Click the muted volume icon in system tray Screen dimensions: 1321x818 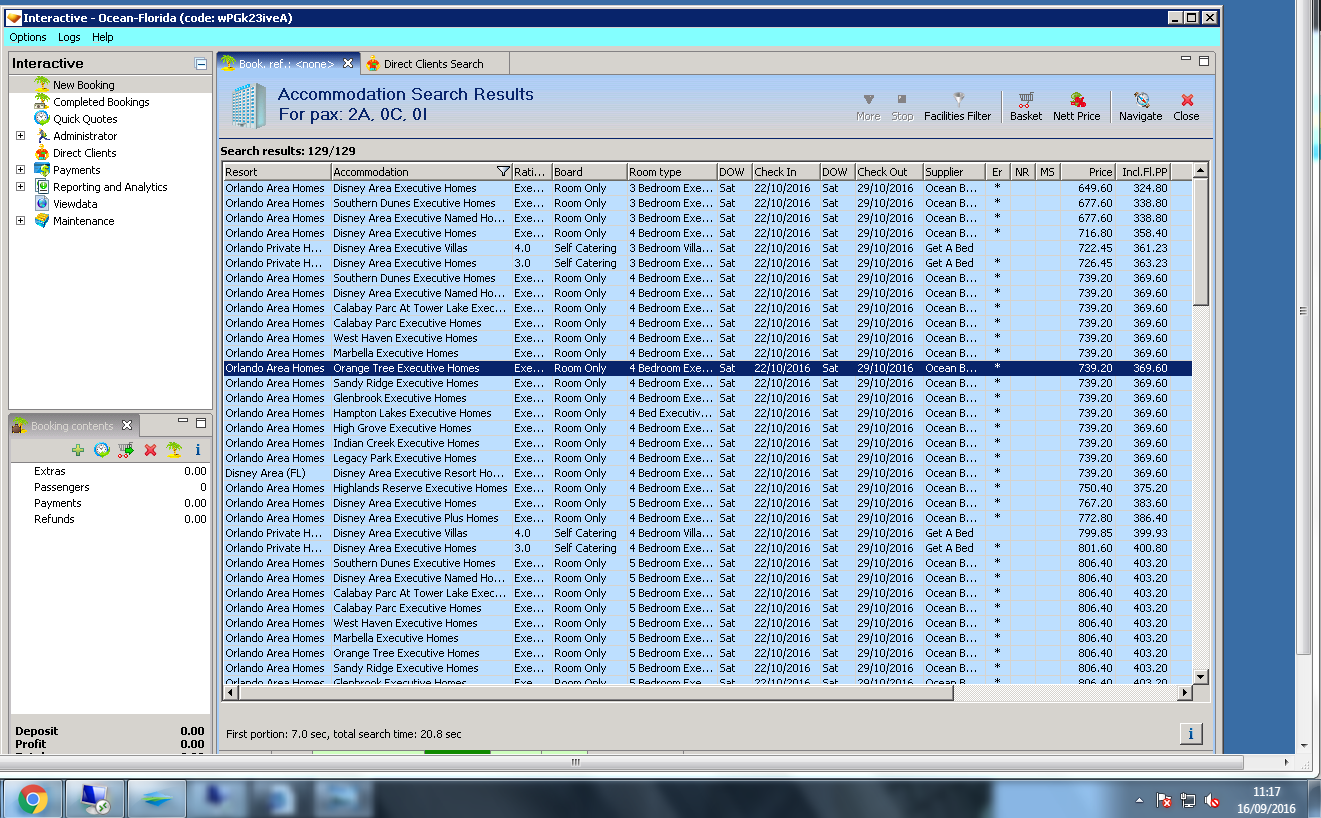(1212, 800)
